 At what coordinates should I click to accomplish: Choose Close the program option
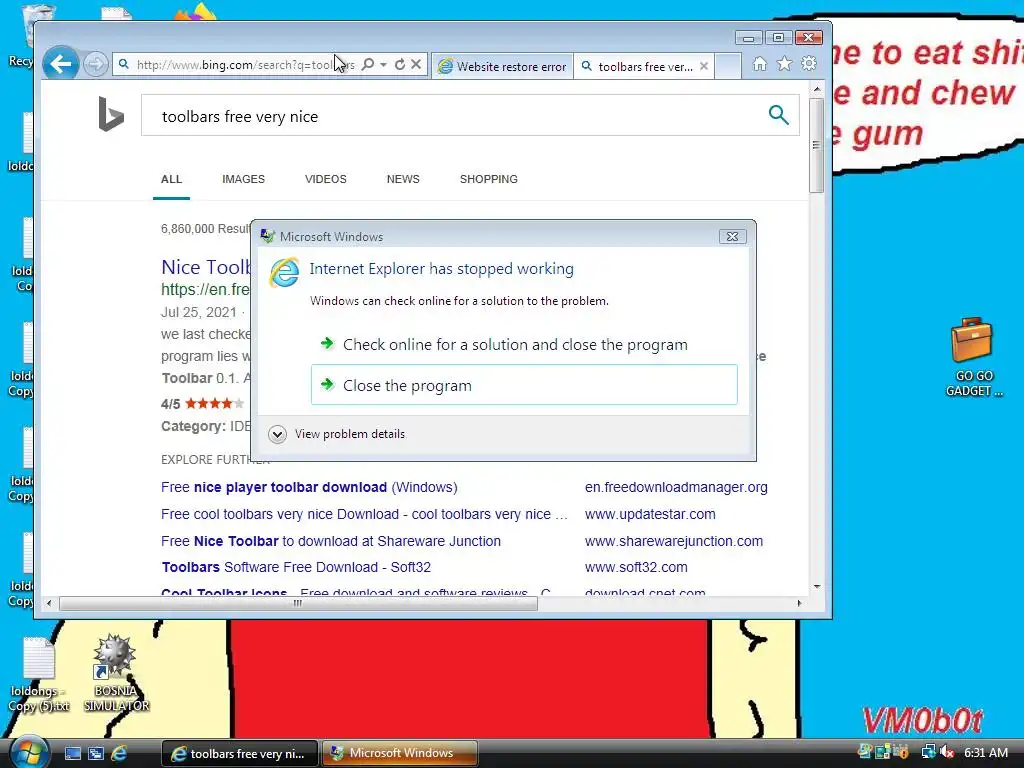tap(524, 385)
